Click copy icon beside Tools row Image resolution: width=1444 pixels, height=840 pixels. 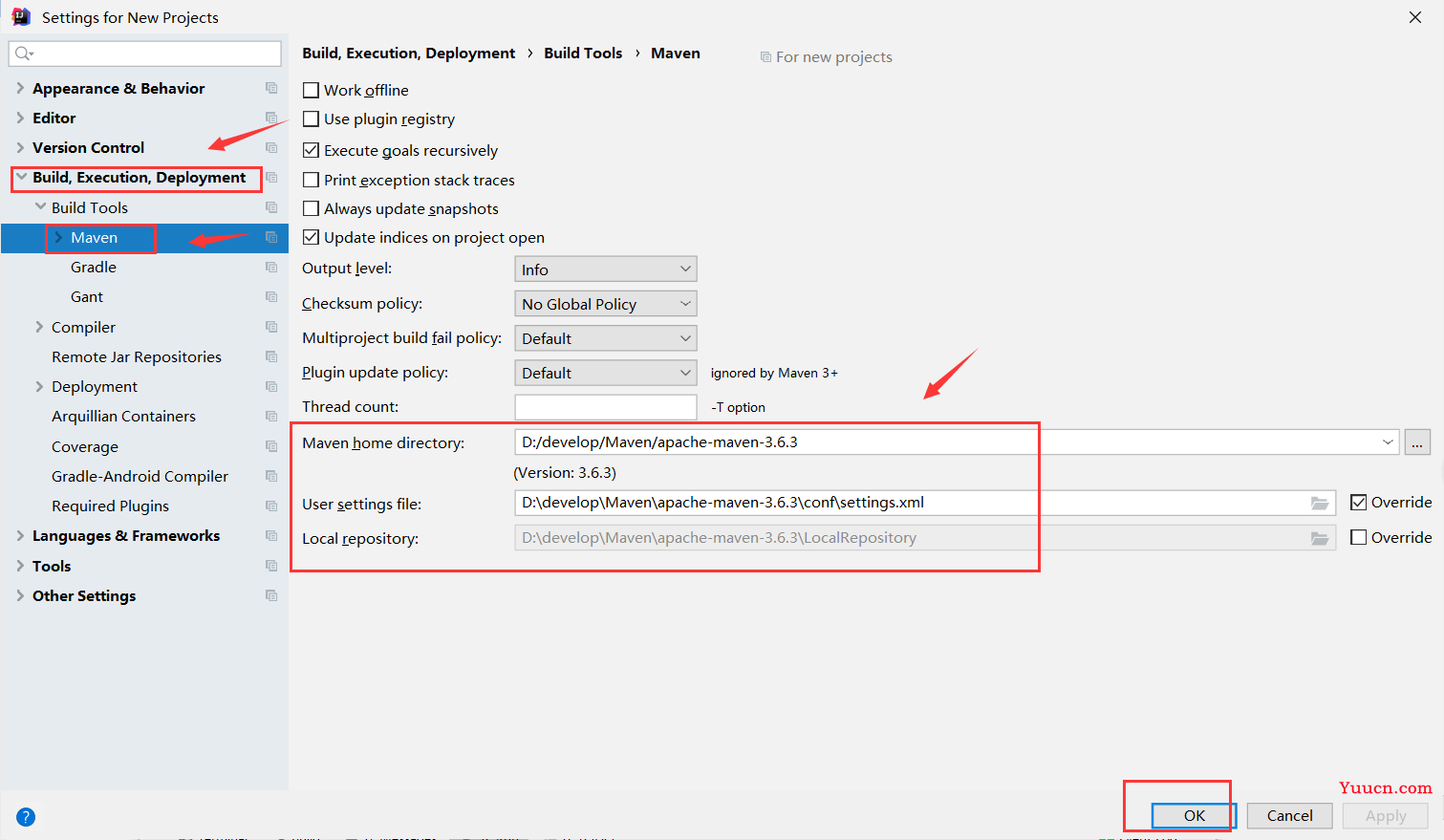271,566
